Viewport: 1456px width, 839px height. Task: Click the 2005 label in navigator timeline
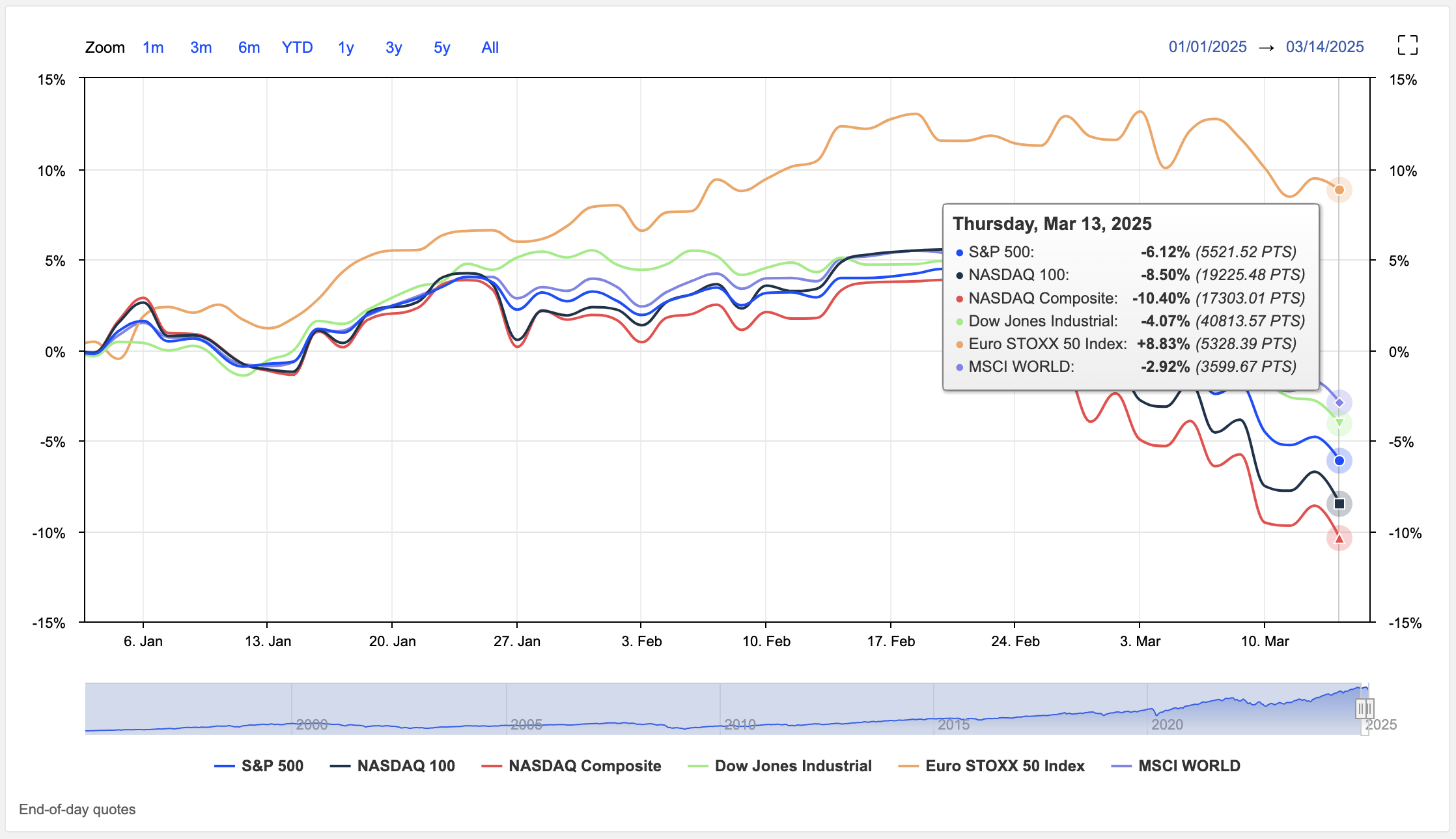click(526, 724)
